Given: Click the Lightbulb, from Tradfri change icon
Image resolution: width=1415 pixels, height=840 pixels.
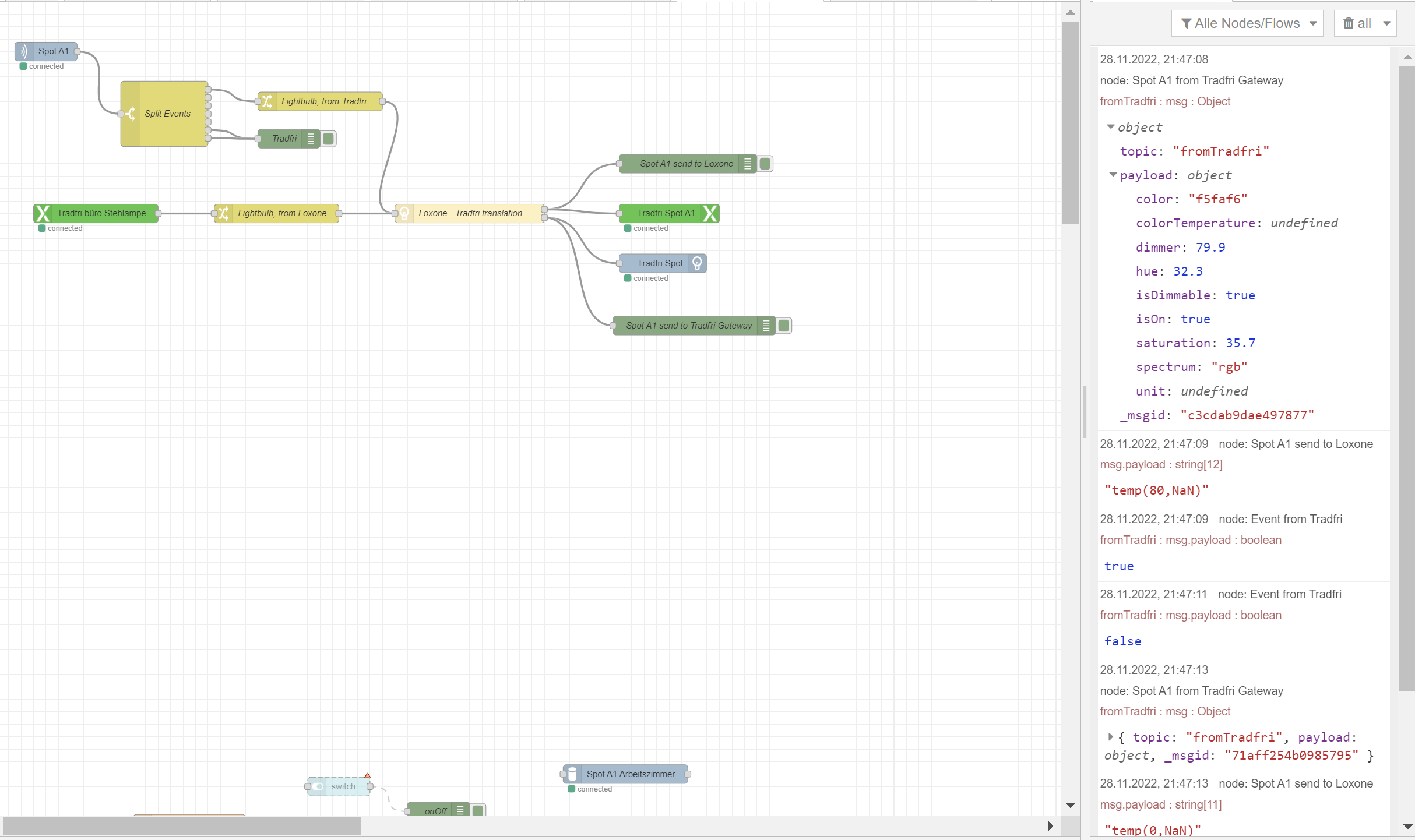Looking at the screenshot, I should tap(267, 101).
